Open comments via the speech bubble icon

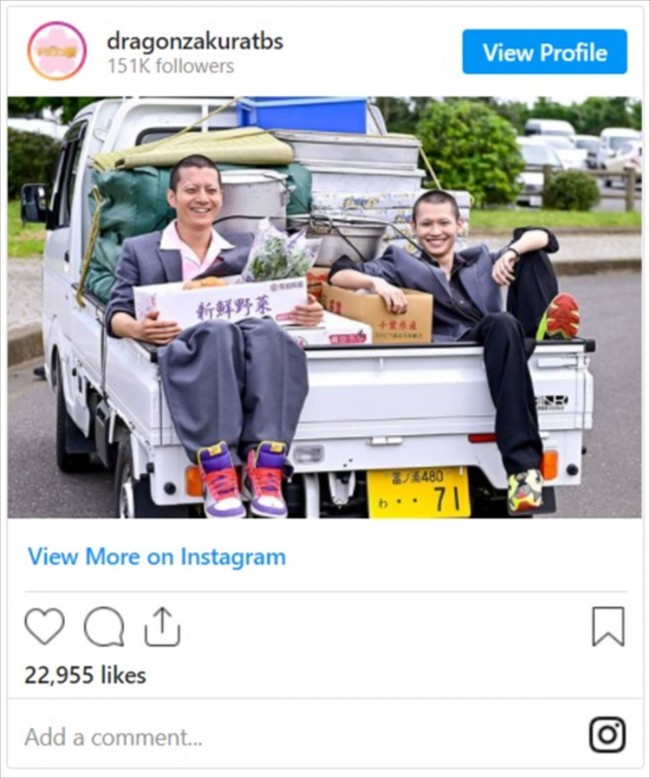pos(104,627)
